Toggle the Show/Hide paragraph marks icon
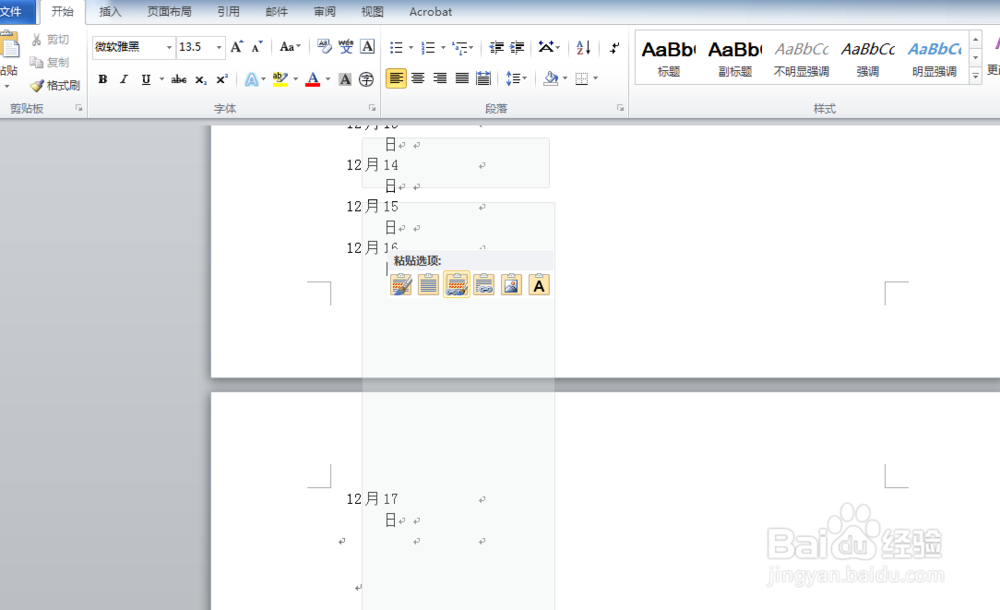This screenshot has width=1000, height=610. pyautogui.click(x=614, y=47)
